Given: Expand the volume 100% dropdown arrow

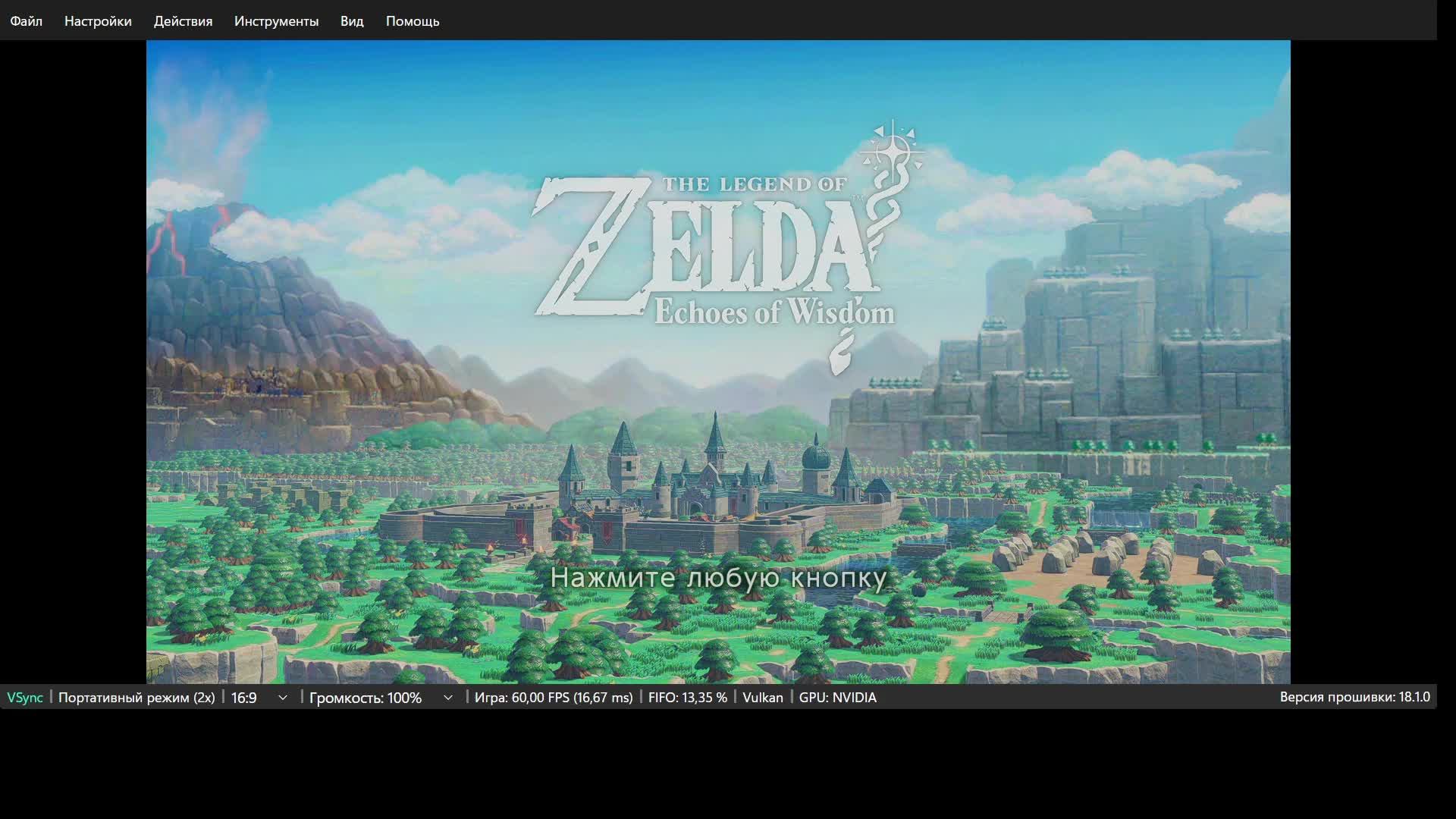Looking at the screenshot, I should tap(448, 697).
